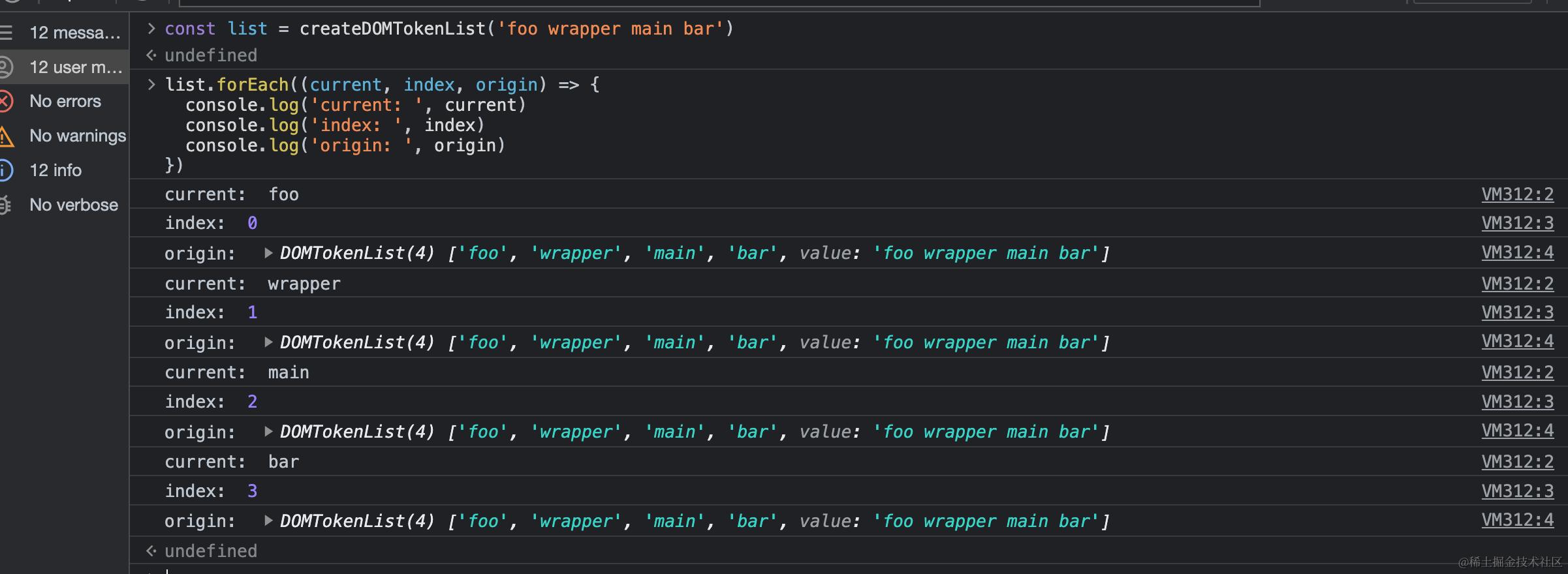1568x574 pixels.
Task: Click the createDOMTokenList command line
Action: (449, 29)
